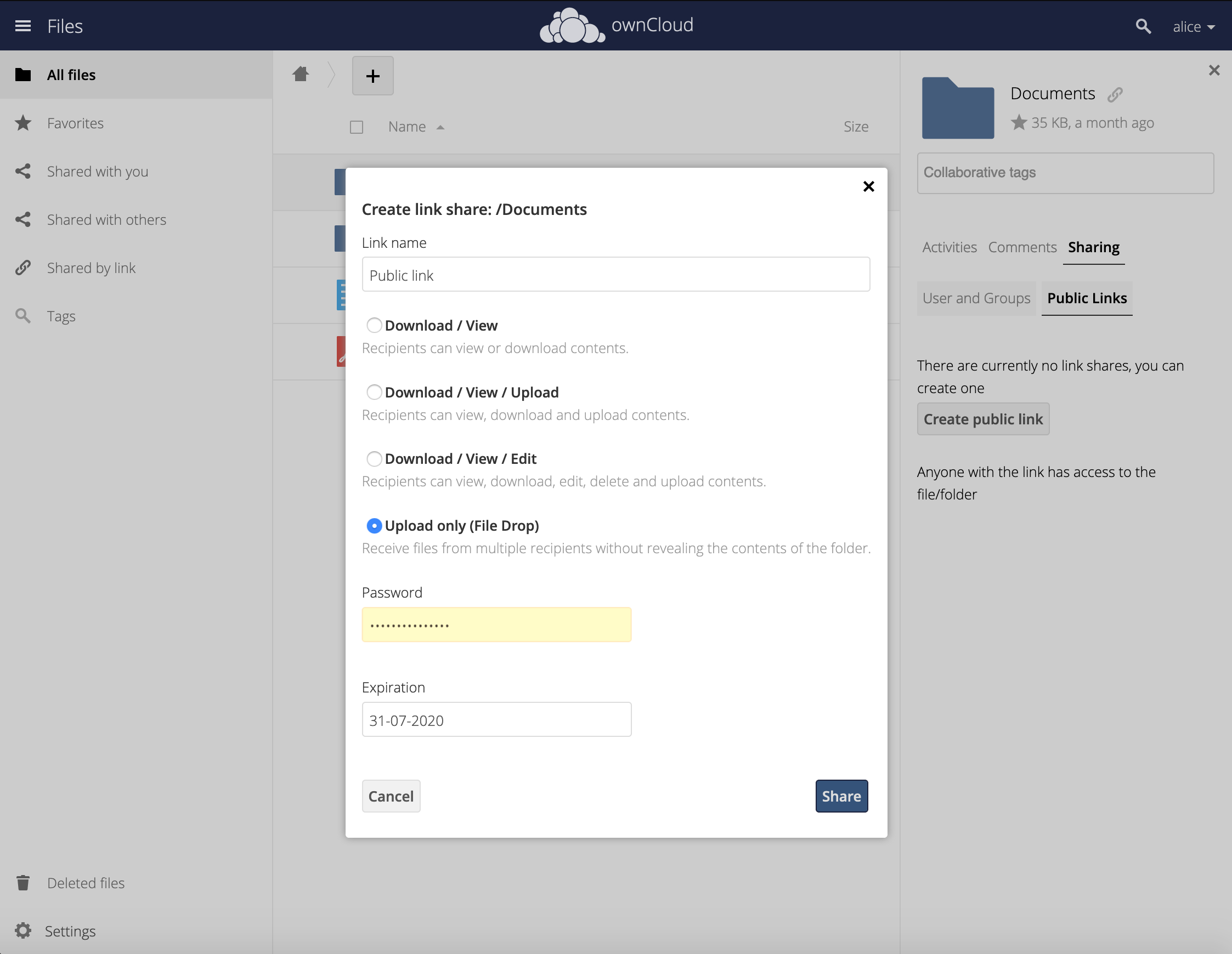The height and width of the screenshot is (954, 1232).
Task: Click the Shared with you share icon
Action: click(23, 172)
